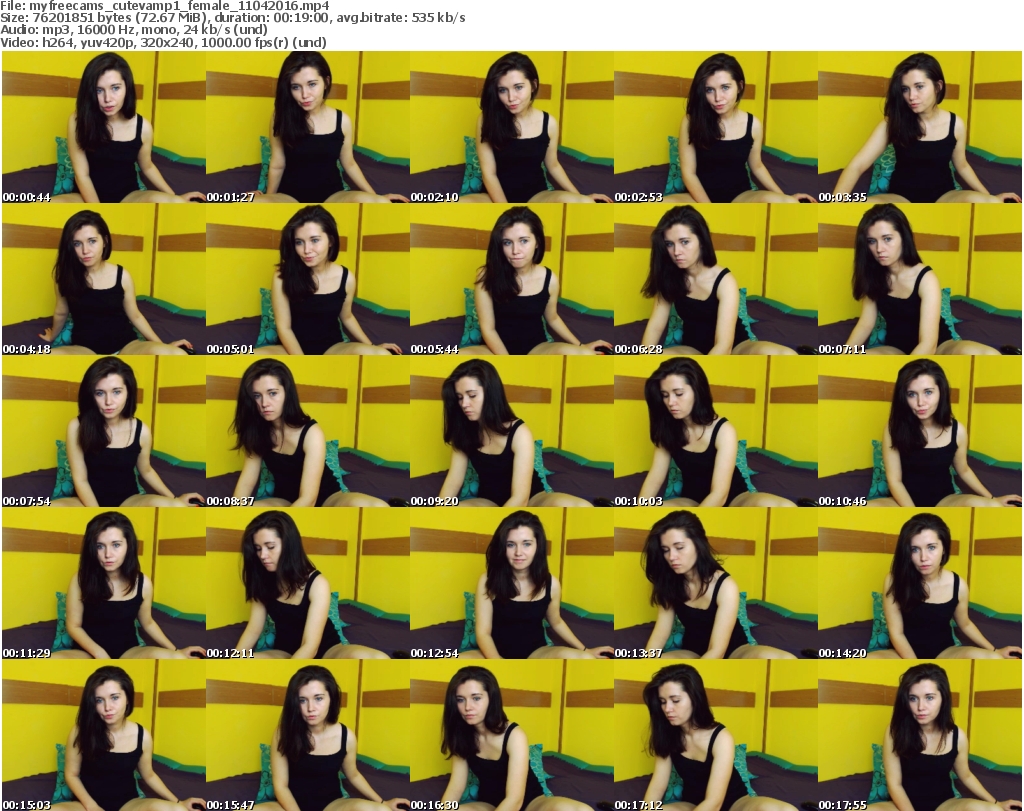Pick the frame timestamped 00:15:03
Screen dimensions: 1024x811
click(x=103, y=736)
